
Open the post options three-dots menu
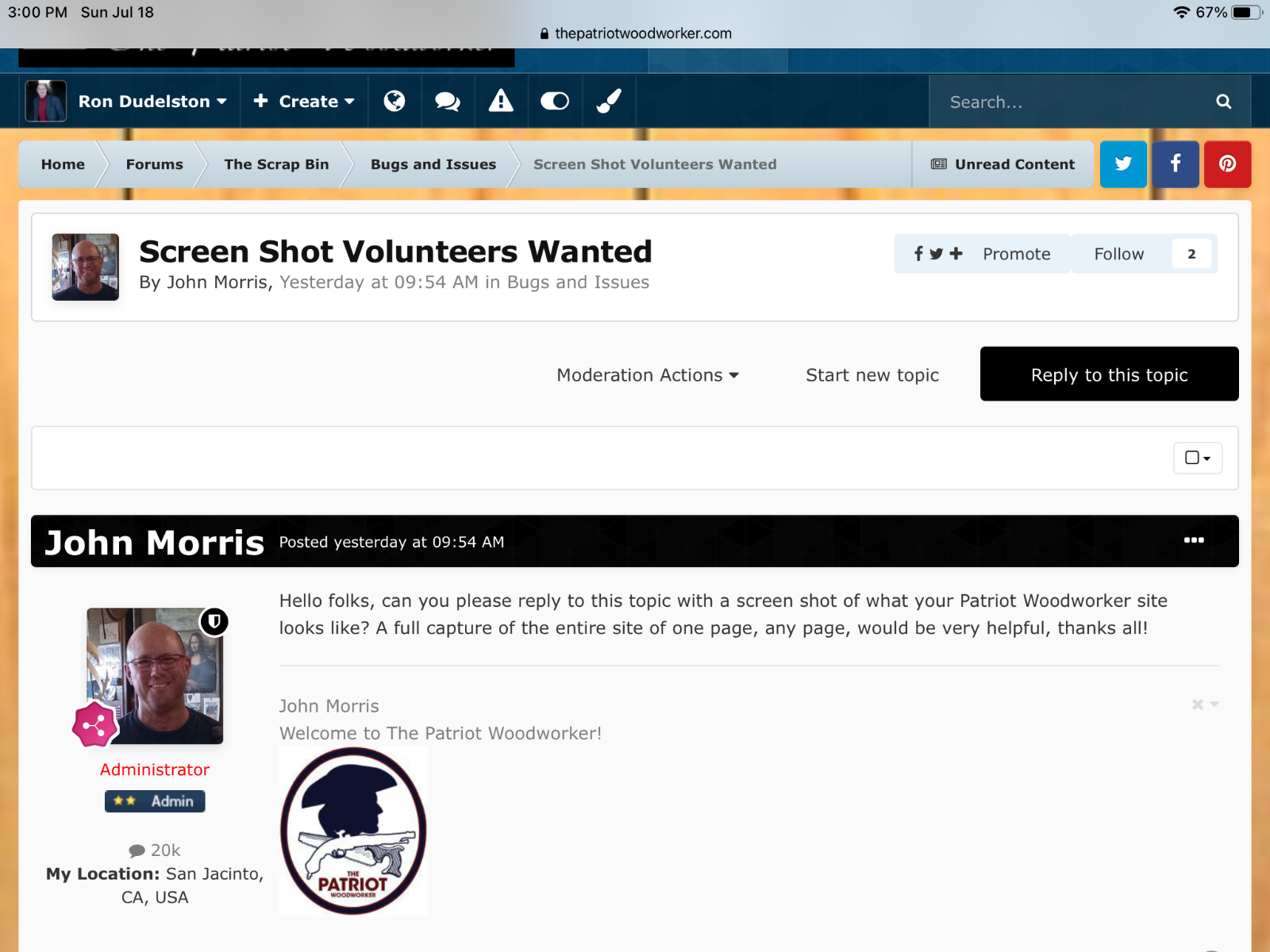tap(1194, 540)
